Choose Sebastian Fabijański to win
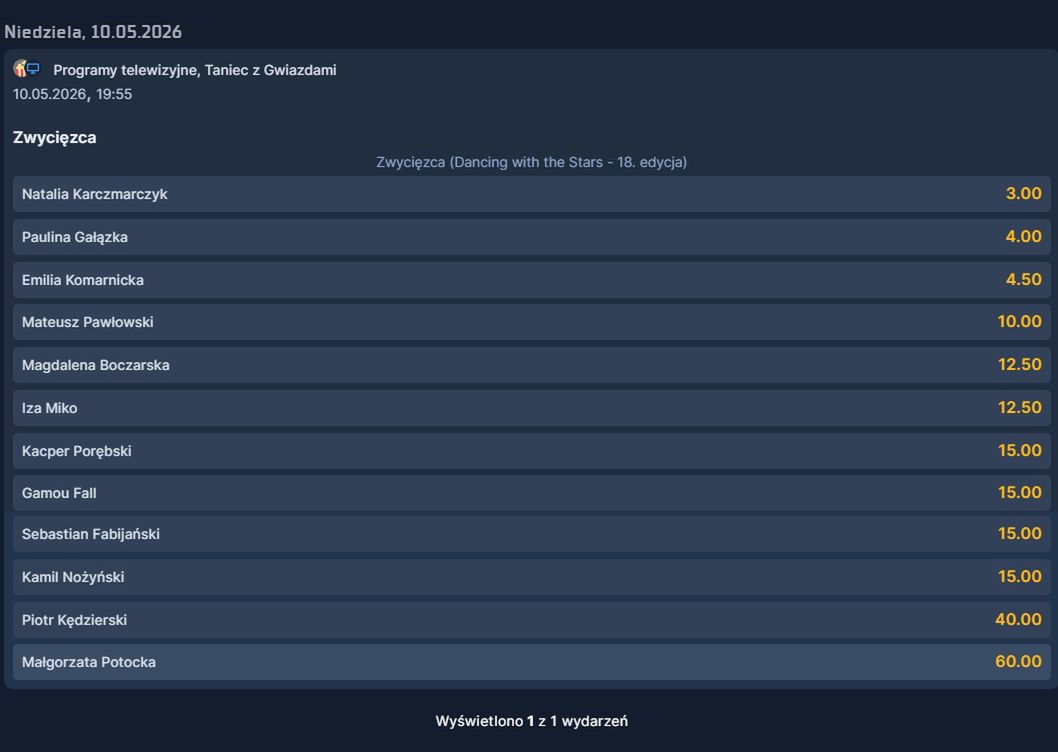This screenshot has width=1058, height=752. tap(532, 534)
